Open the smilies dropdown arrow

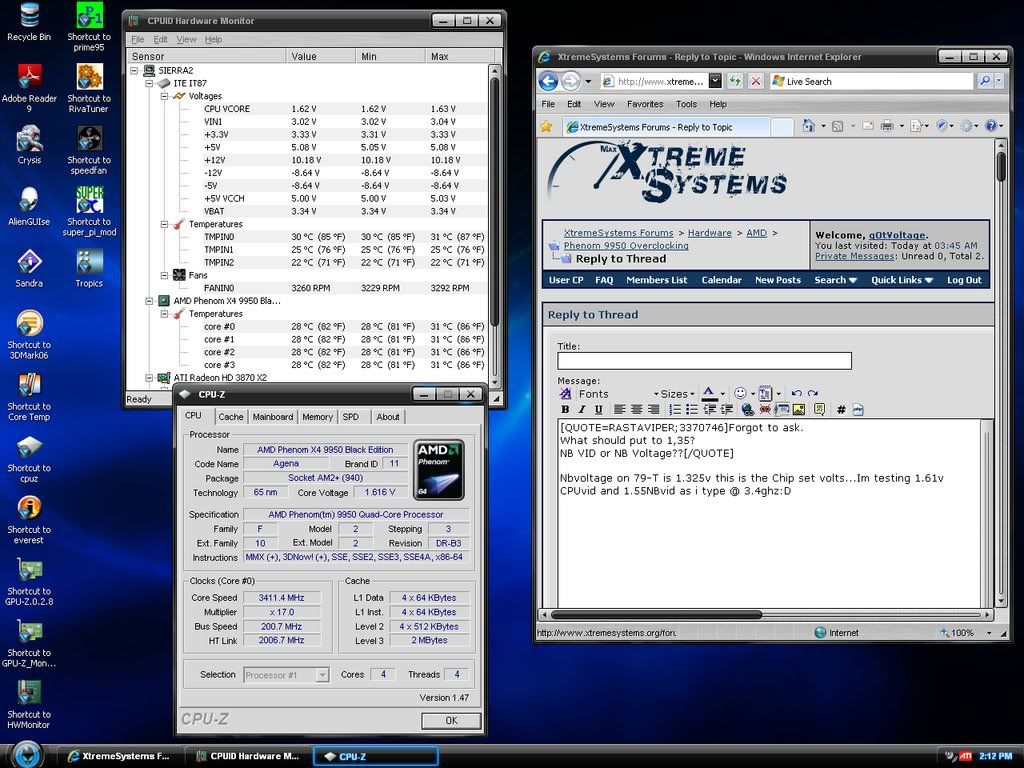pos(753,394)
